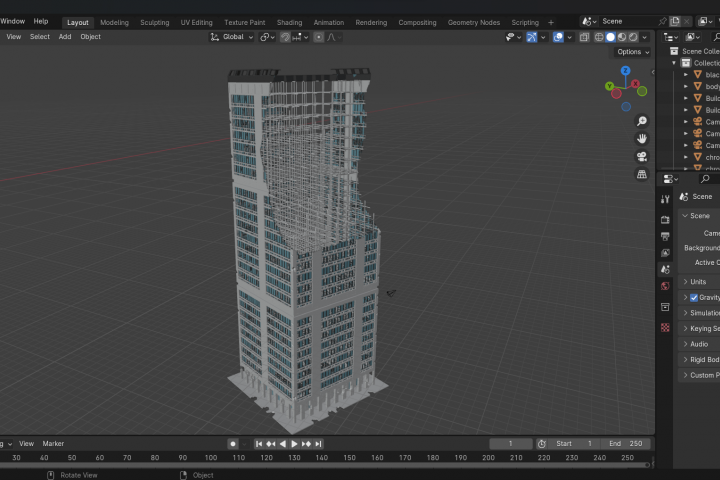
Task: Open the Tool properties tab icon
Action: (665, 199)
